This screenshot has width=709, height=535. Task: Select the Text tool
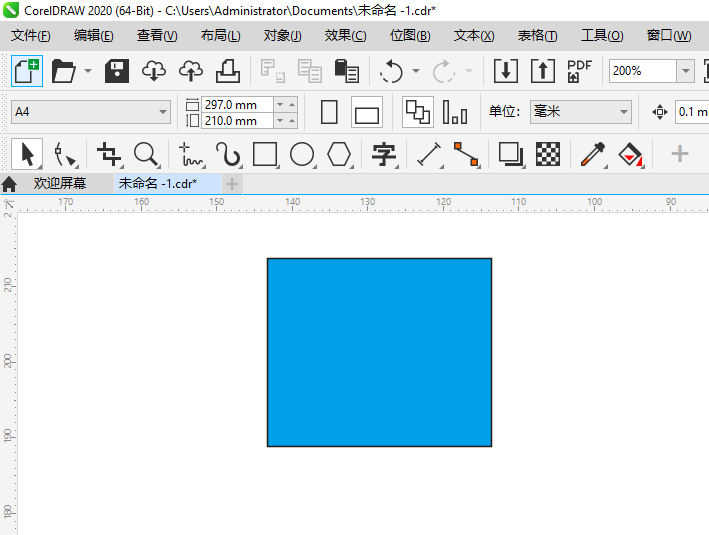click(x=384, y=154)
